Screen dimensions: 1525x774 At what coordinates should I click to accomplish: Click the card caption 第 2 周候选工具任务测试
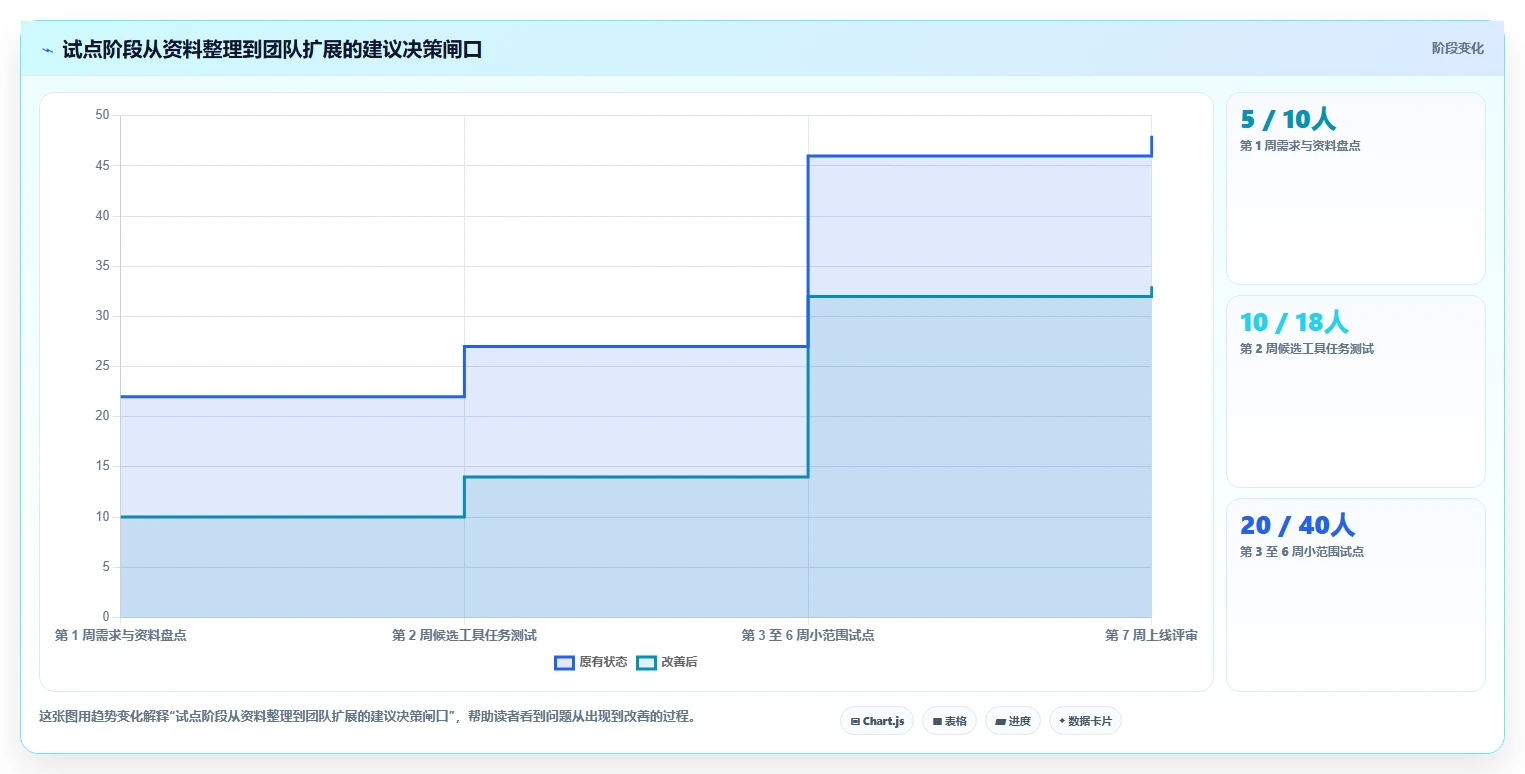click(1307, 349)
